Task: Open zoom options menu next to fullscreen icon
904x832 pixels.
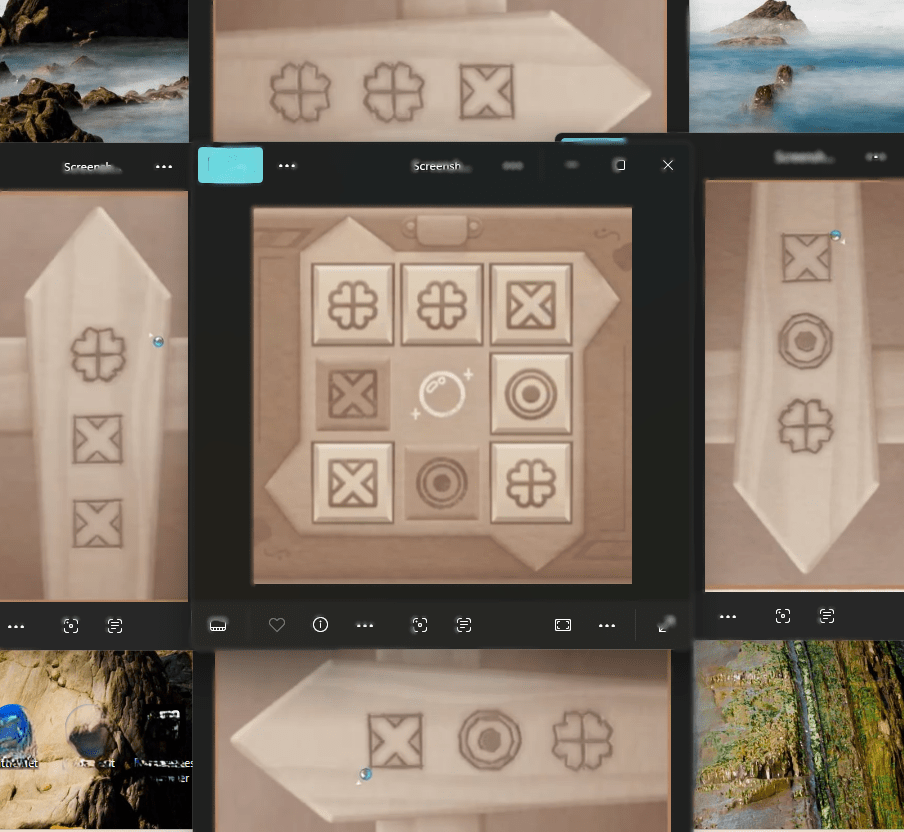Action: (607, 625)
